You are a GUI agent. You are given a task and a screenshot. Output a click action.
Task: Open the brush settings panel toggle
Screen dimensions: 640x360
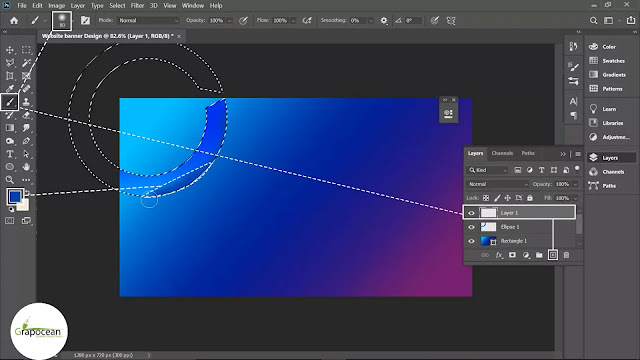[x=85, y=20]
